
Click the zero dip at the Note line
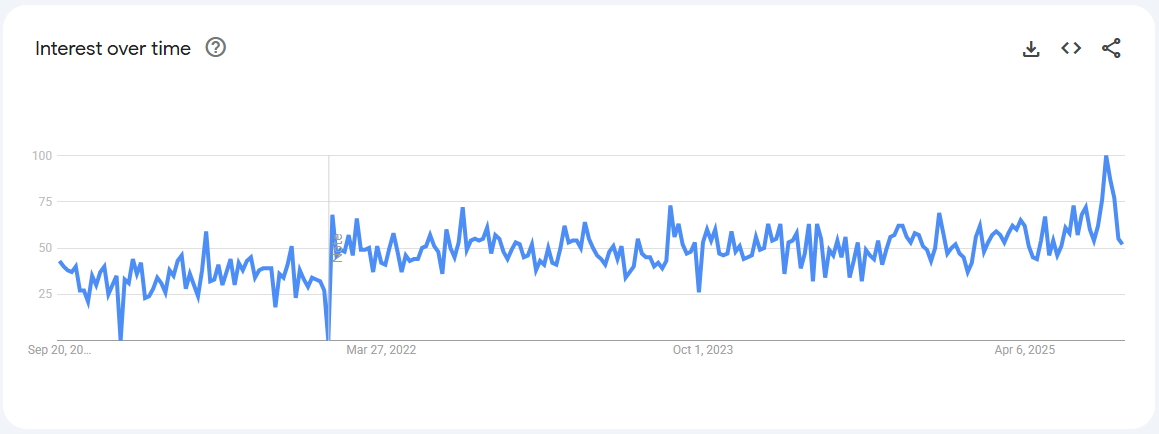[x=328, y=339]
